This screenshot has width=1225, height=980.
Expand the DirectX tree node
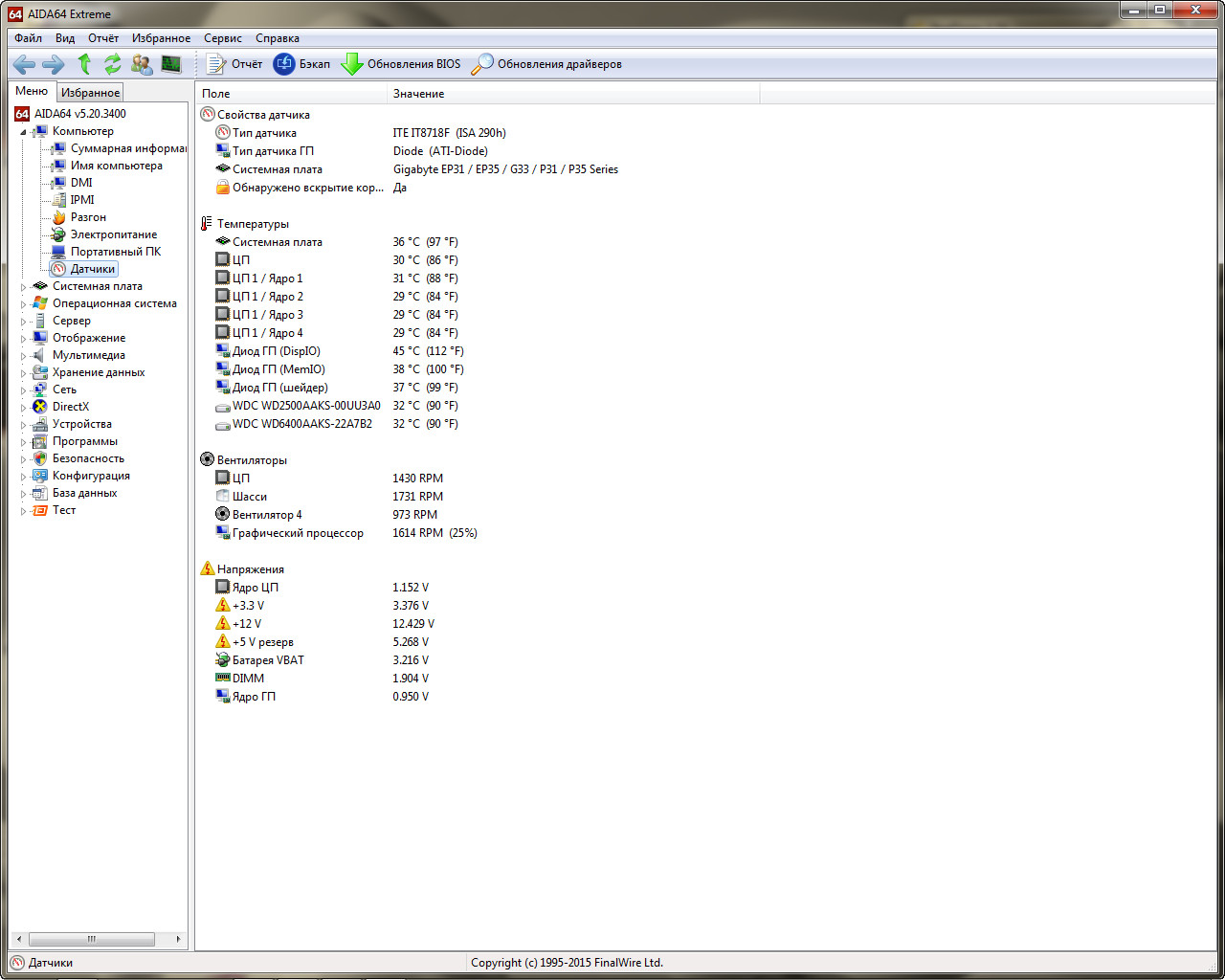[x=24, y=407]
